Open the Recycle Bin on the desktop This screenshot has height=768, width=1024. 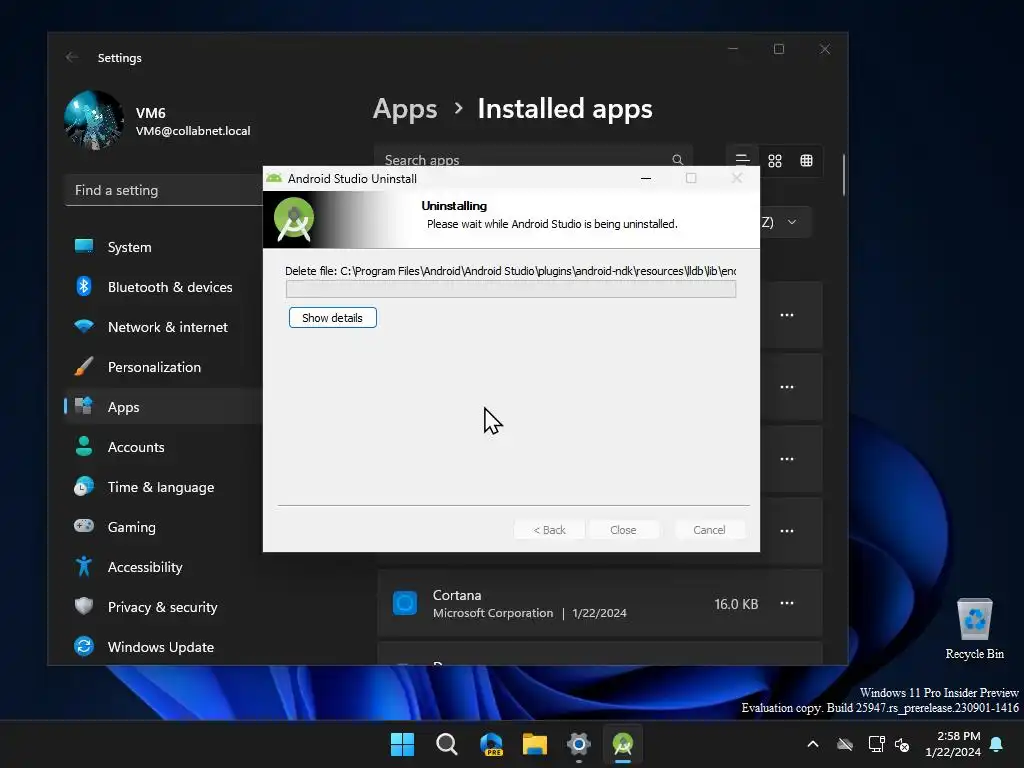974,629
